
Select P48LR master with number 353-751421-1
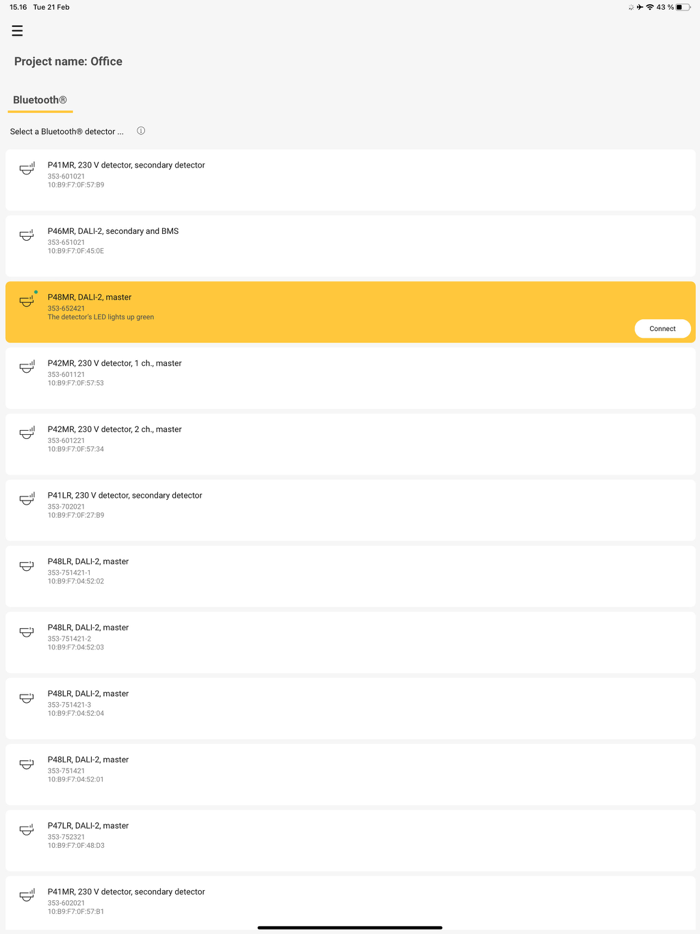point(350,577)
